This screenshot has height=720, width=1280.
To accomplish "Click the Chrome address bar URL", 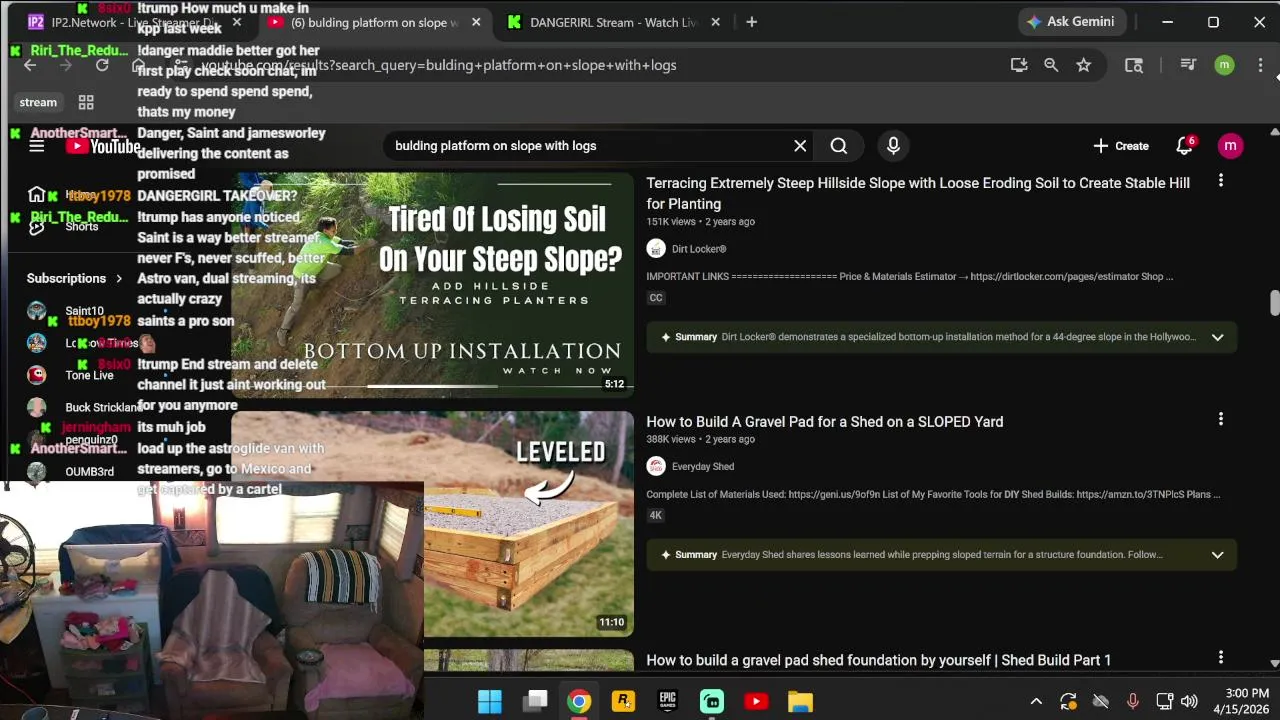I will tap(440, 65).
